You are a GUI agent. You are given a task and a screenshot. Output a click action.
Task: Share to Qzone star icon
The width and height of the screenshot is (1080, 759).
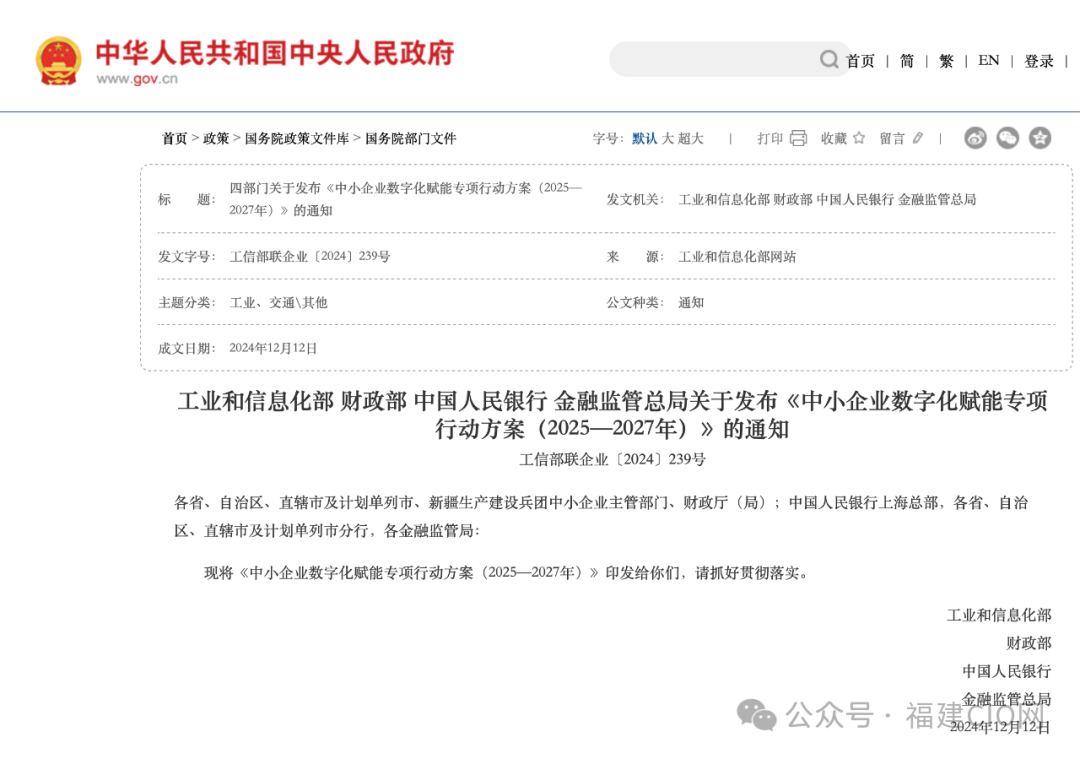[x=1040, y=138]
